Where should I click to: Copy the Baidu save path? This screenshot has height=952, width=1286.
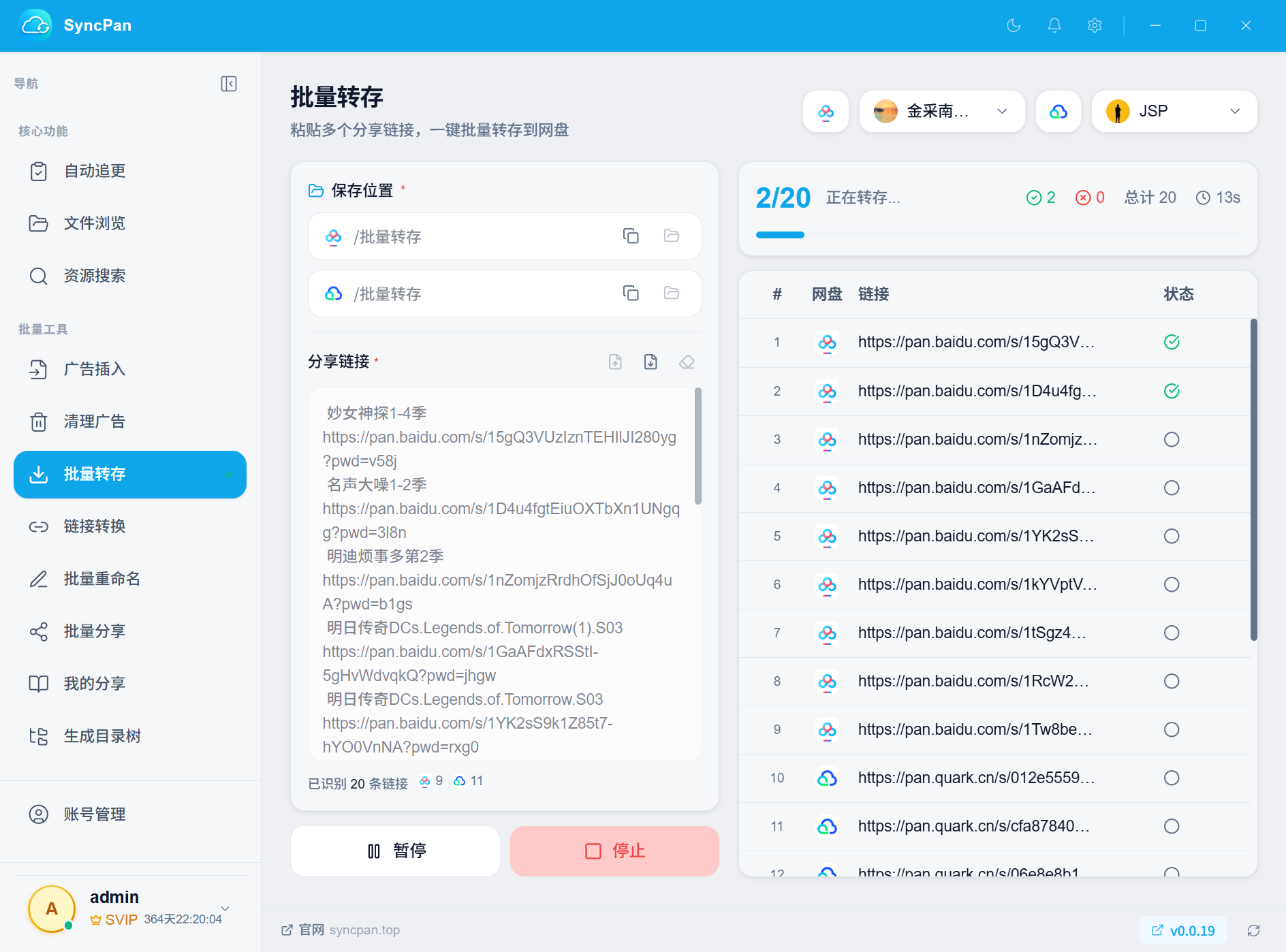point(631,236)
